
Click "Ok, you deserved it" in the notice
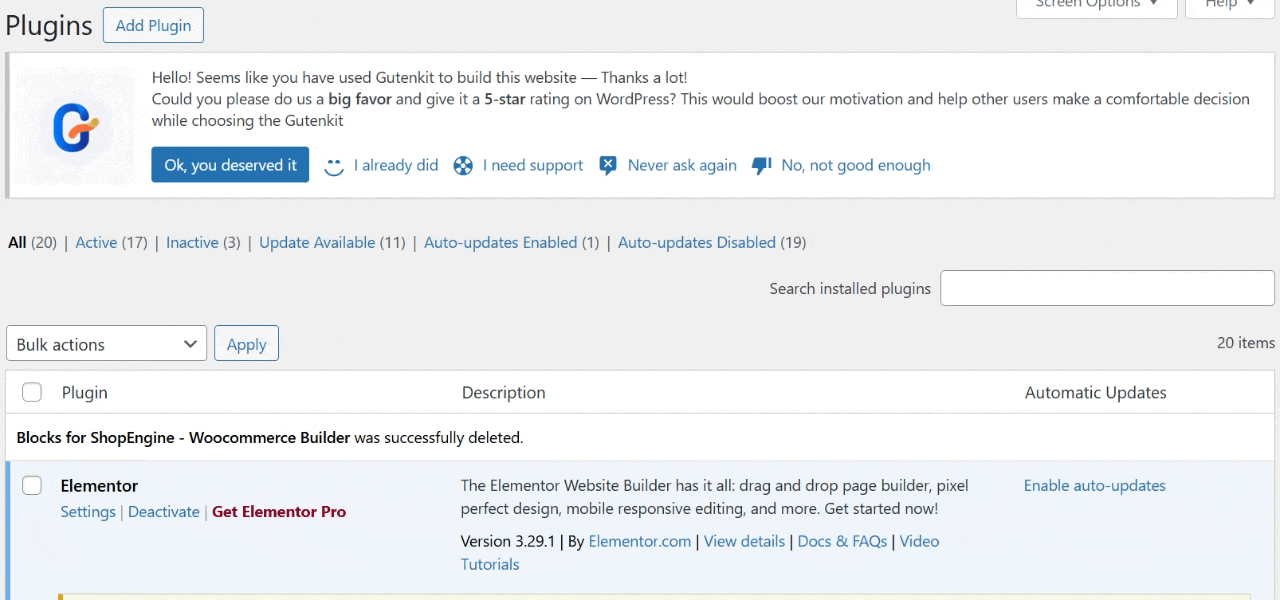[x=230, y=164]
